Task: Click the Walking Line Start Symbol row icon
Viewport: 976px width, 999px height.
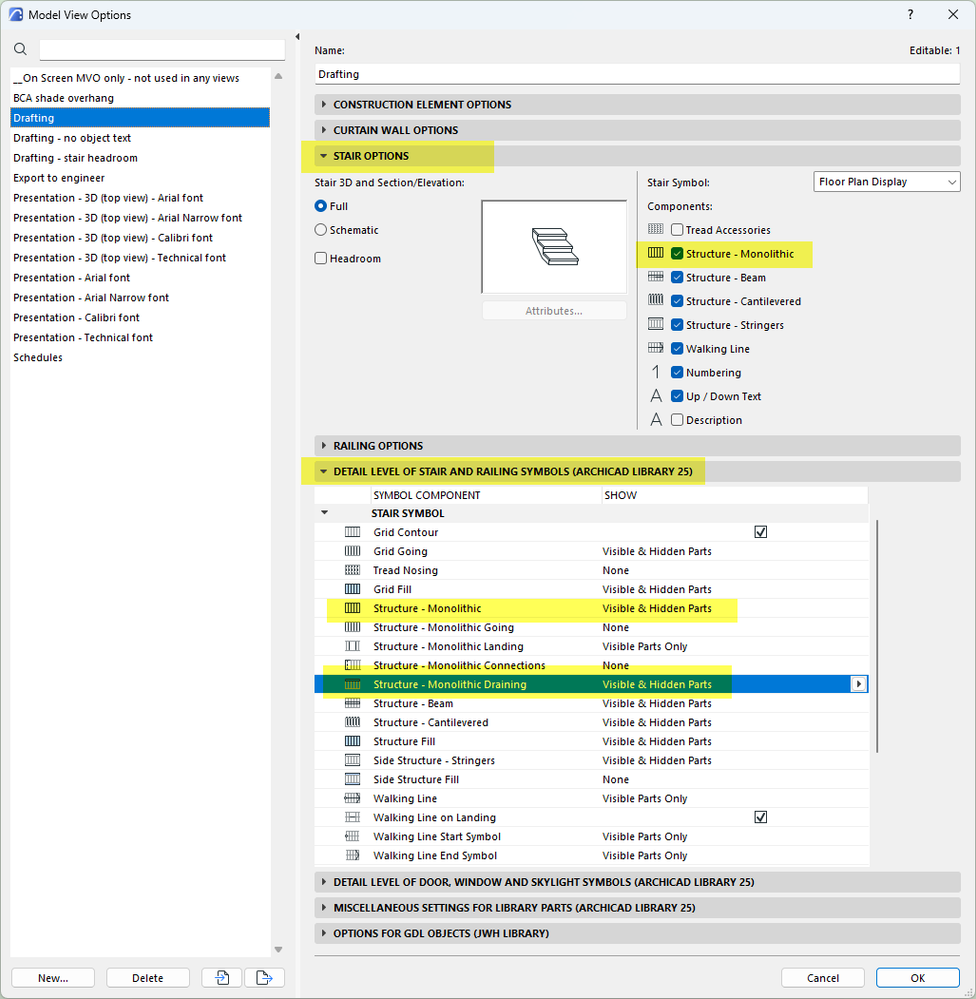Action: [352, 836]
